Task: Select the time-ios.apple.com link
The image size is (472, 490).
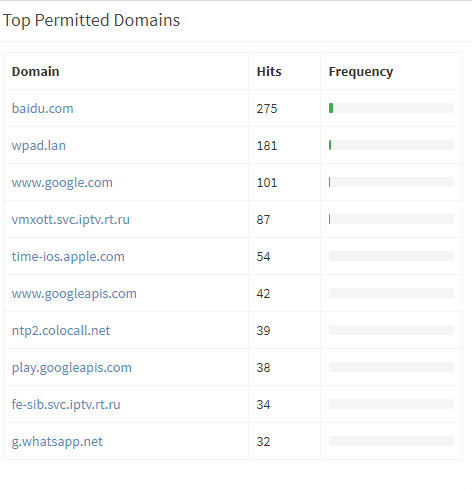Action: coord(68,256)
